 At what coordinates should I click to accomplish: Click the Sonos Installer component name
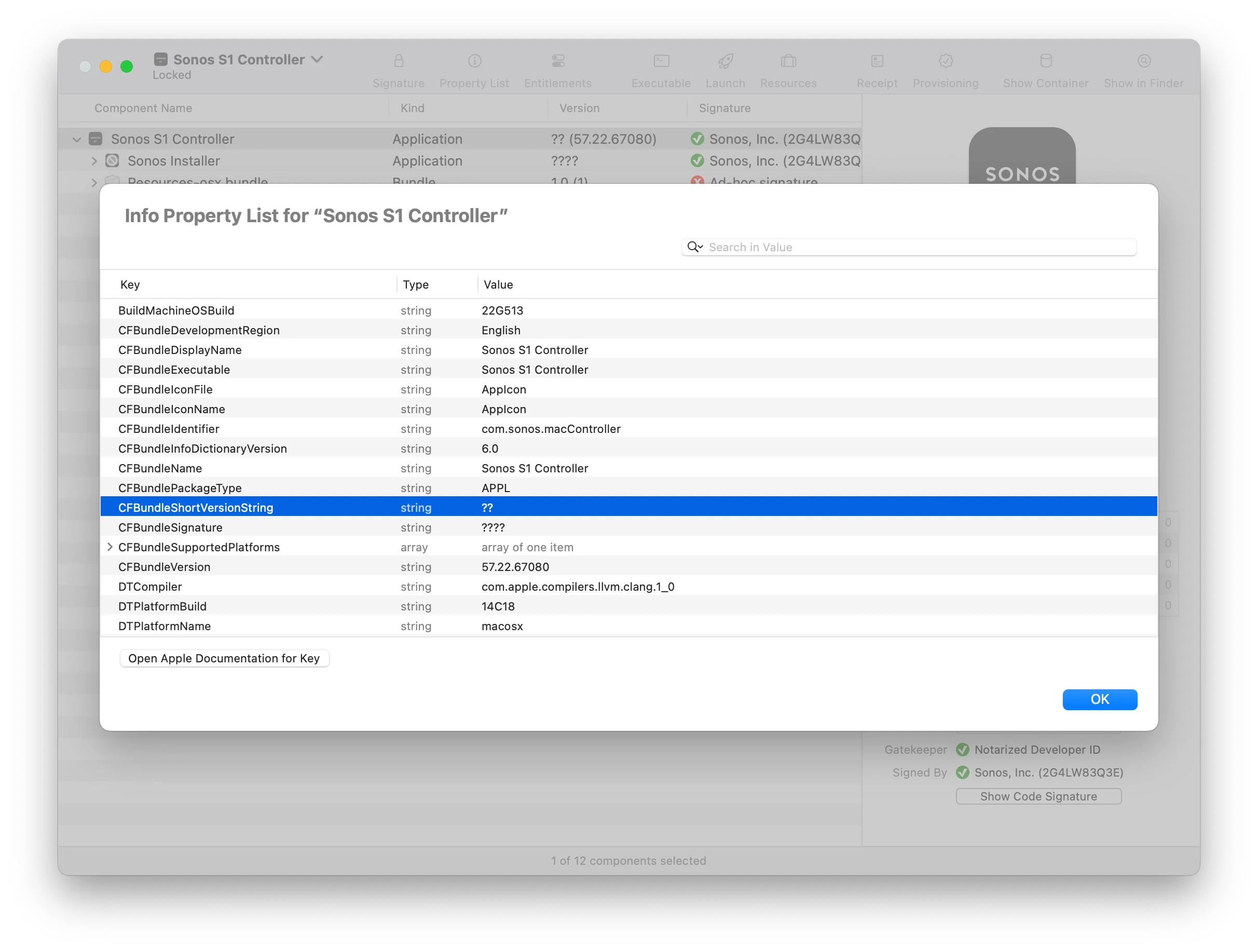[173, 161]
